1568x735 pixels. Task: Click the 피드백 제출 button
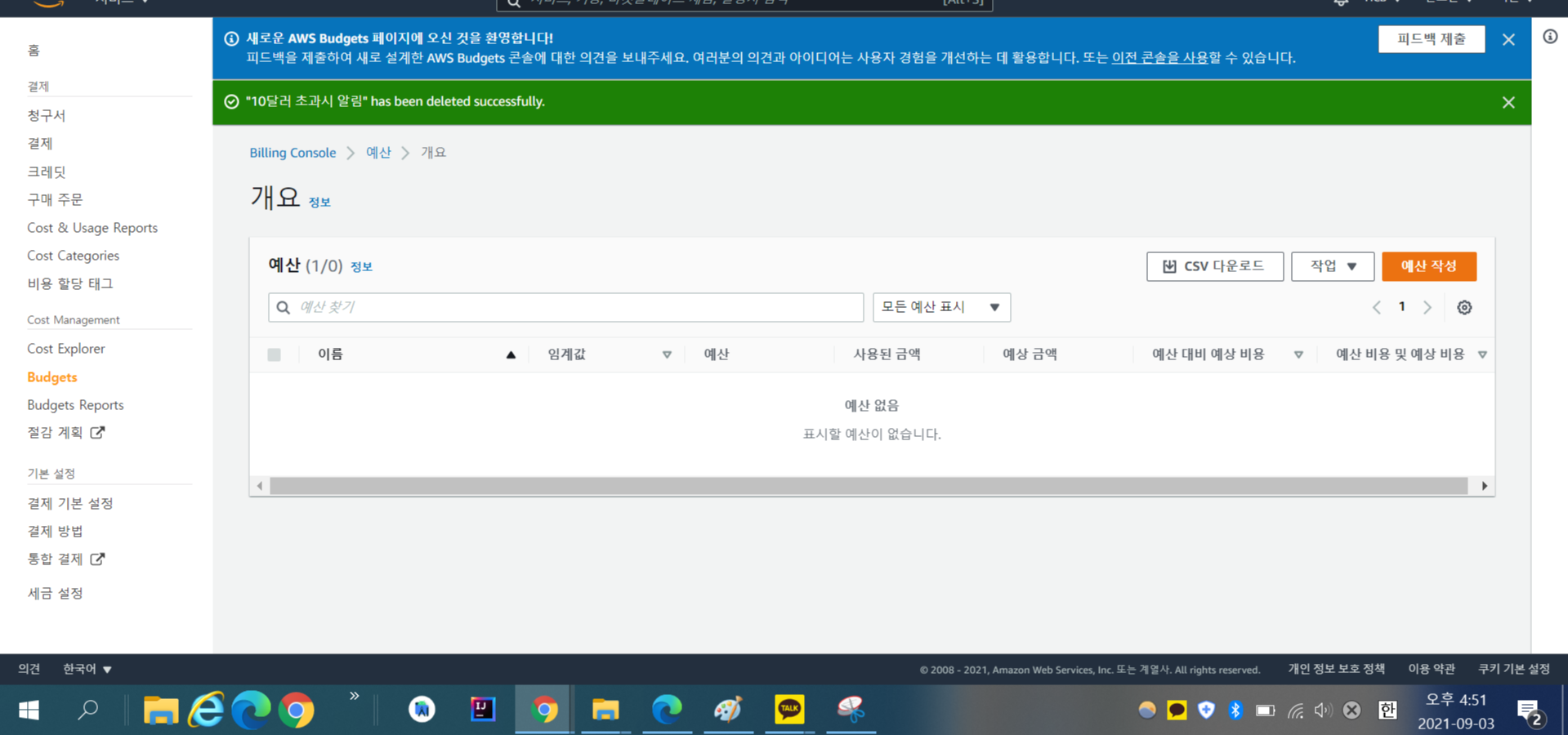(1431, 39)
